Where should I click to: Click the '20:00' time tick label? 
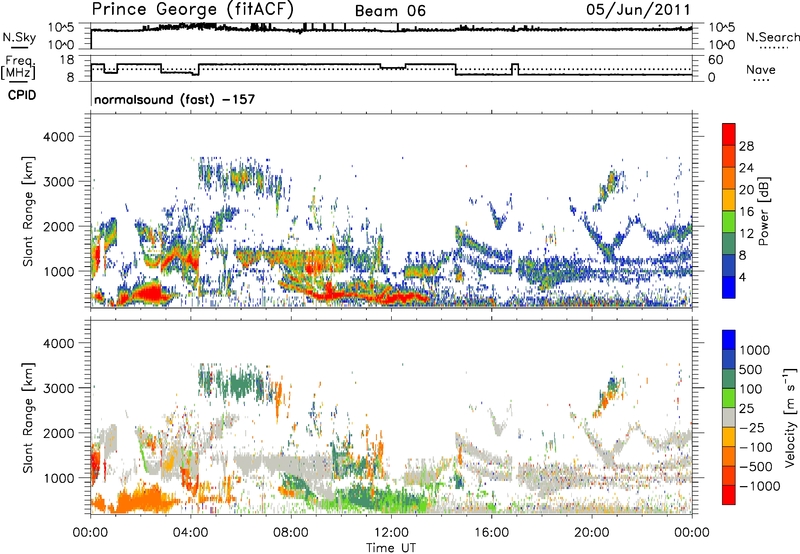pyautogui.click(x=592, y=533)
